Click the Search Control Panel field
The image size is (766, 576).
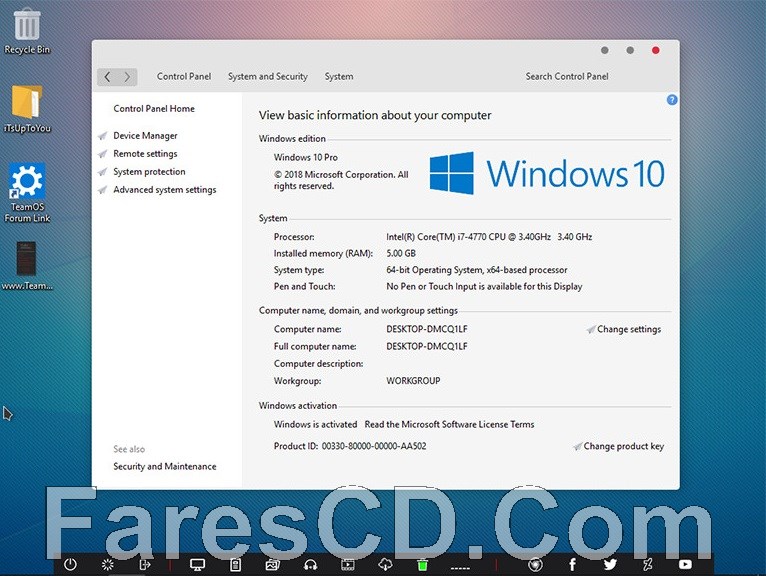point(567,76)
